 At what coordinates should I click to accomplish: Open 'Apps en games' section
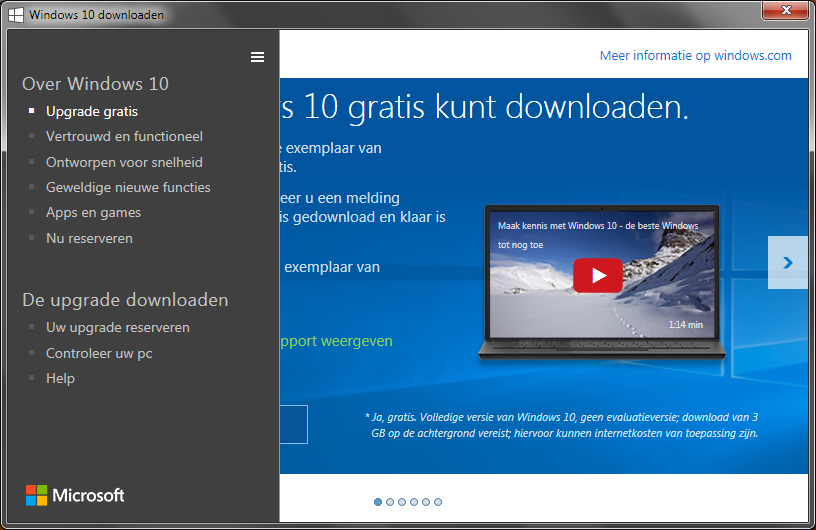[x=93, y=212]
